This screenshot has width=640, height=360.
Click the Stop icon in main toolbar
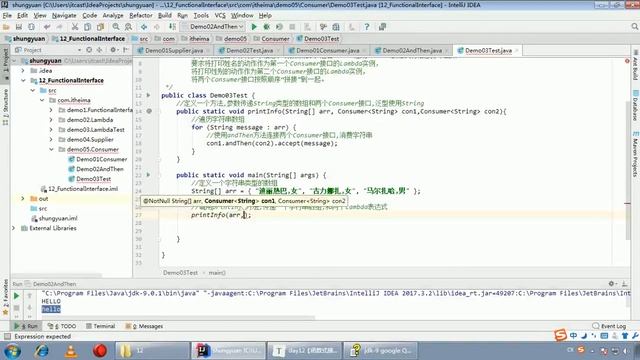tap(292, 27)
